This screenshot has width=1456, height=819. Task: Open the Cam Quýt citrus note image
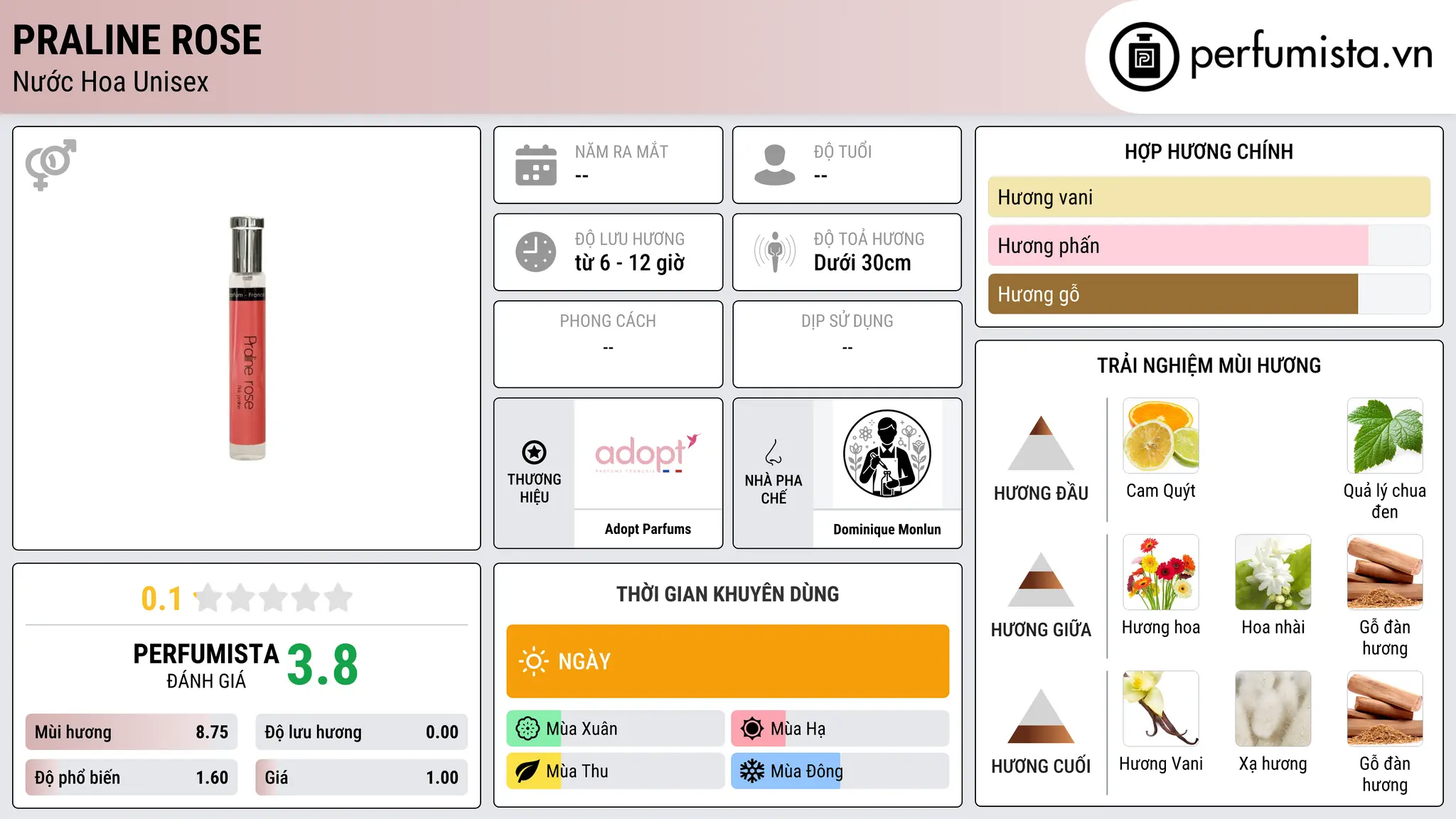point(1161,436)
